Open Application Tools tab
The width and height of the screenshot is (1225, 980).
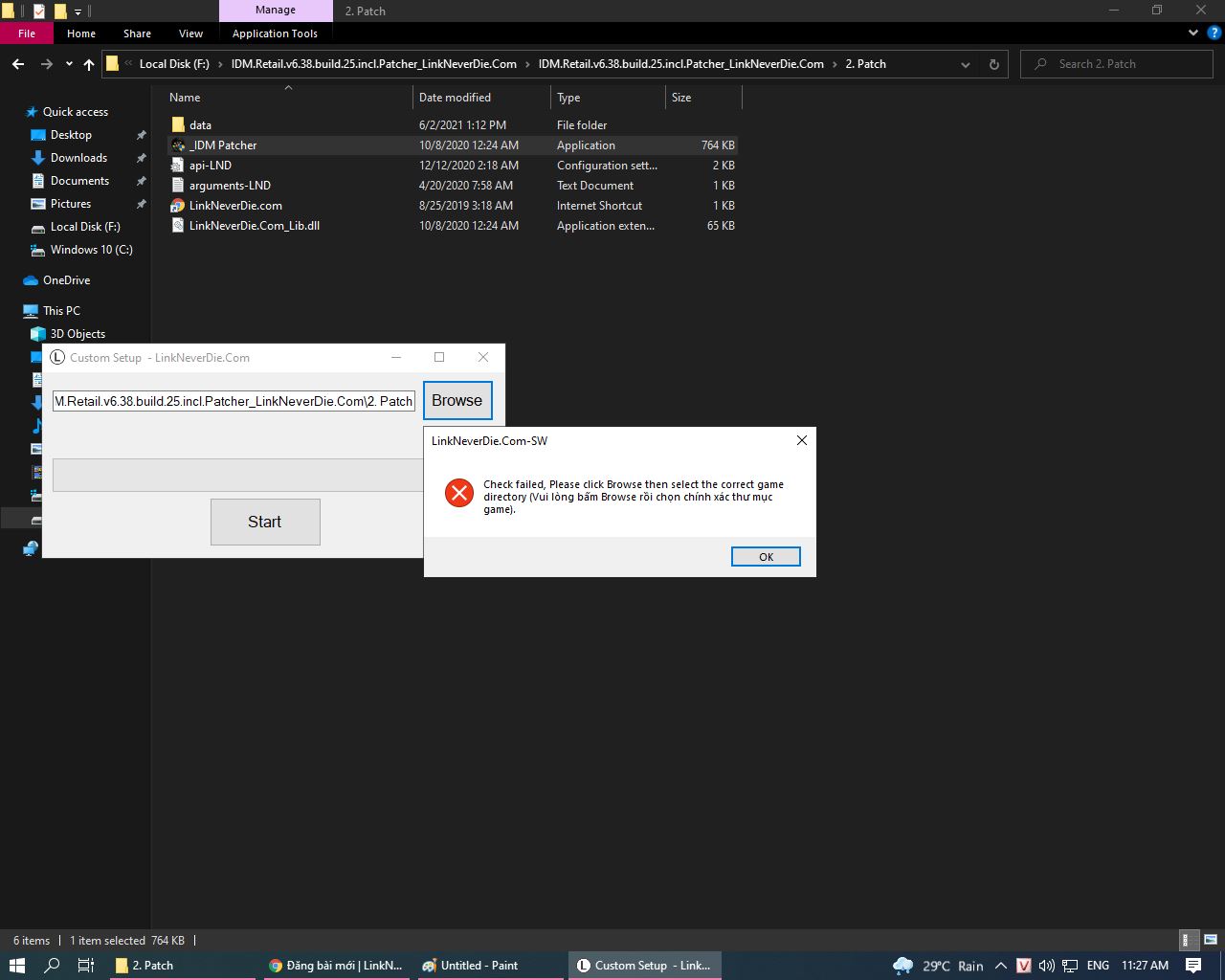(x=275, y=33)
